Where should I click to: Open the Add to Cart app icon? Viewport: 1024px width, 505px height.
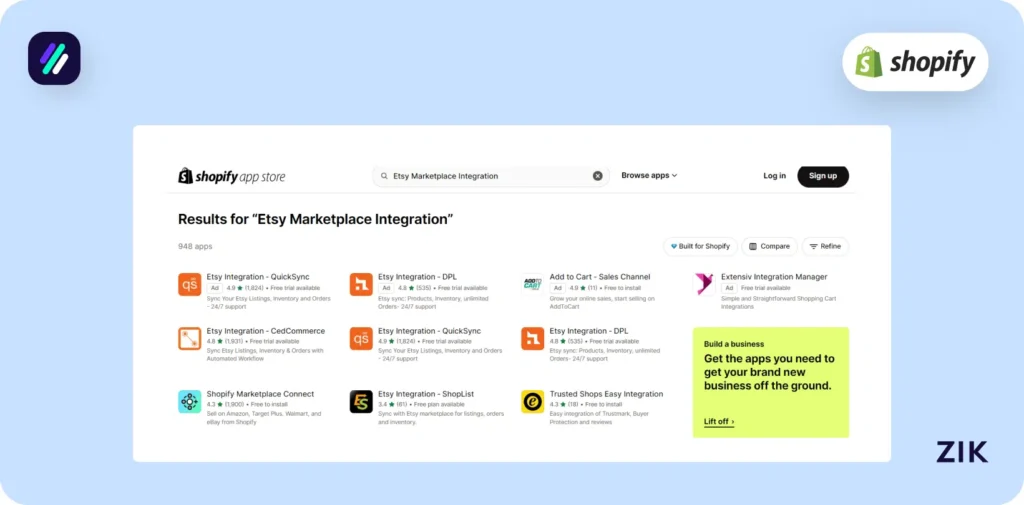click(x=532, y=284)
